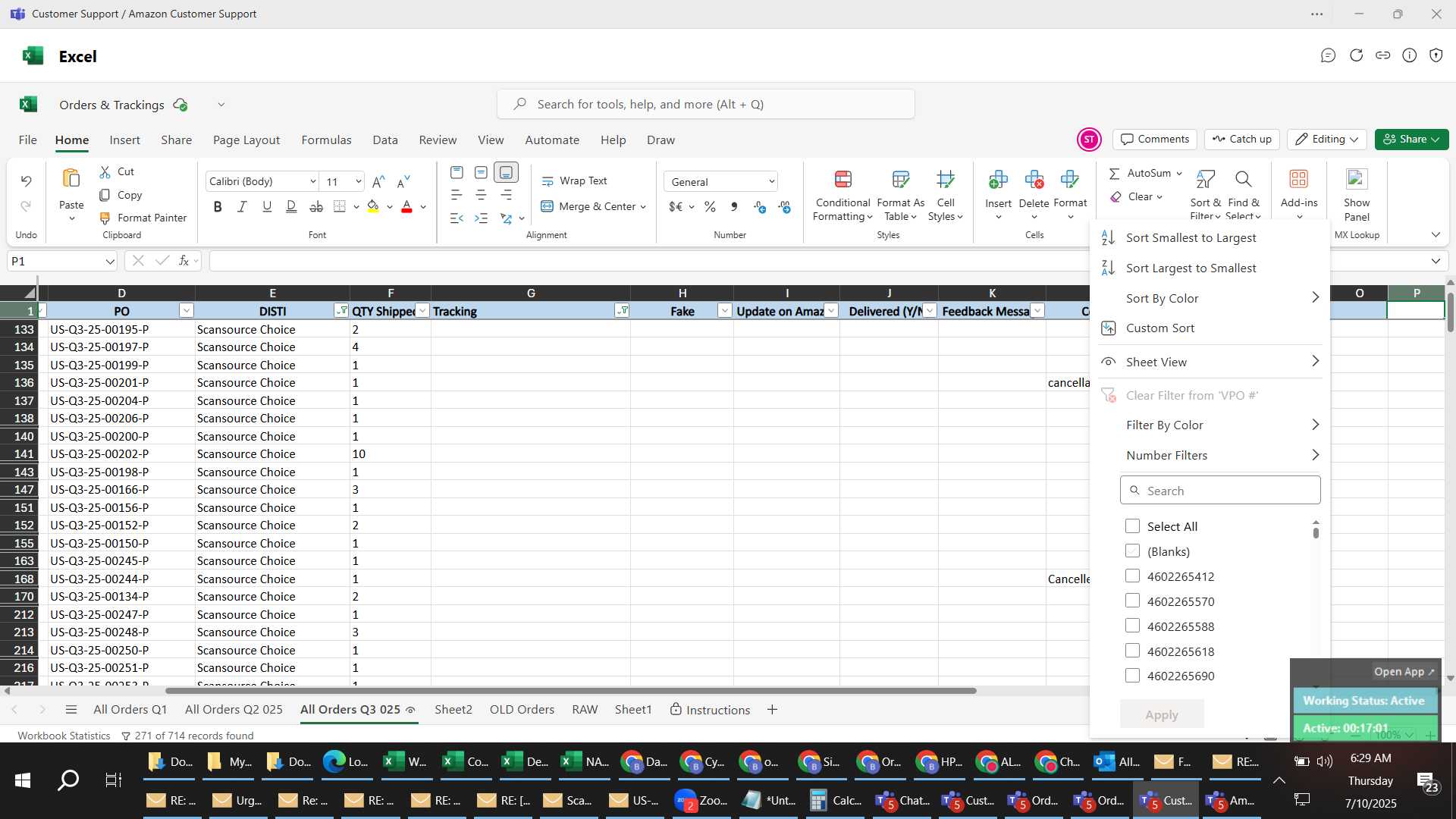Click the bottom align icon
This screenshot has height=819, width=1456.
coord(506,173)
